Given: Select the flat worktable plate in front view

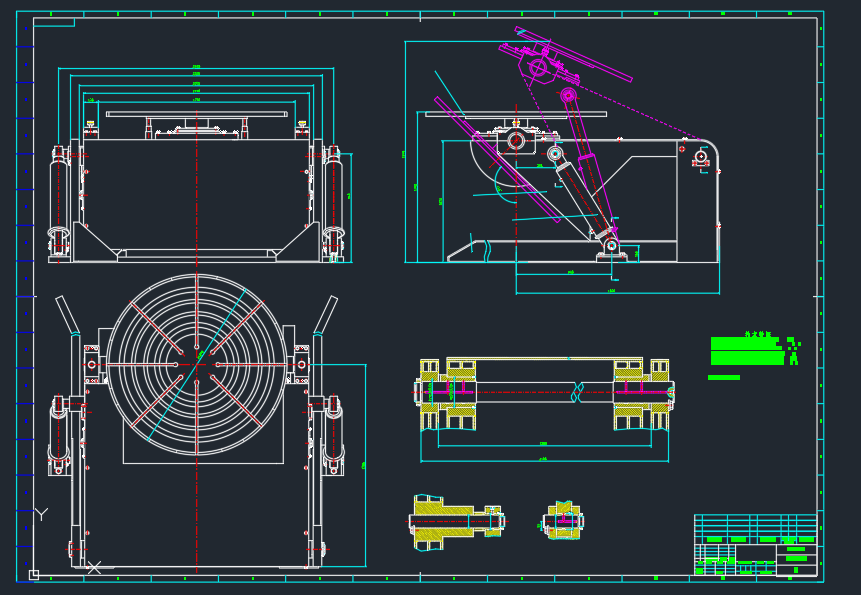Looking at the screenshot, I should [197, 114].
